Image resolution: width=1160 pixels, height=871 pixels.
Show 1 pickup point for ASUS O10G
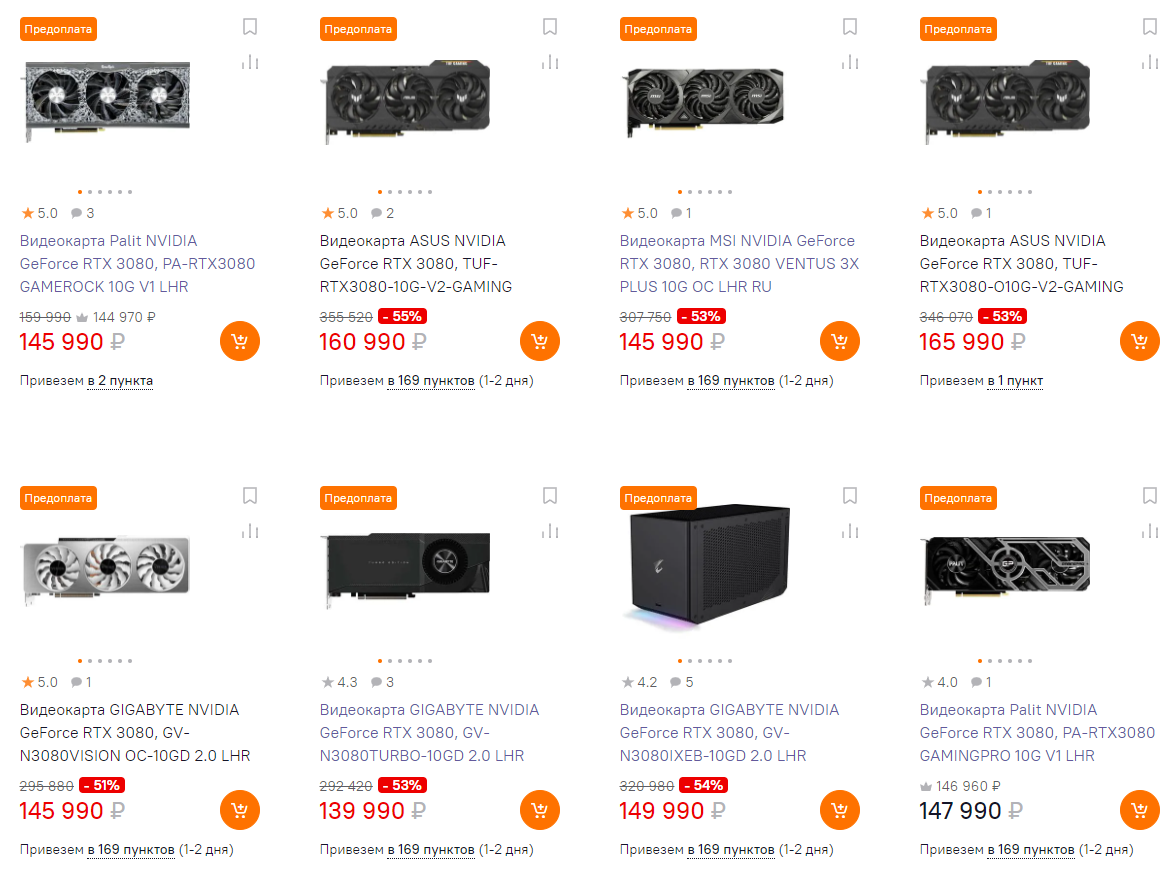(x=1015, y=381)
